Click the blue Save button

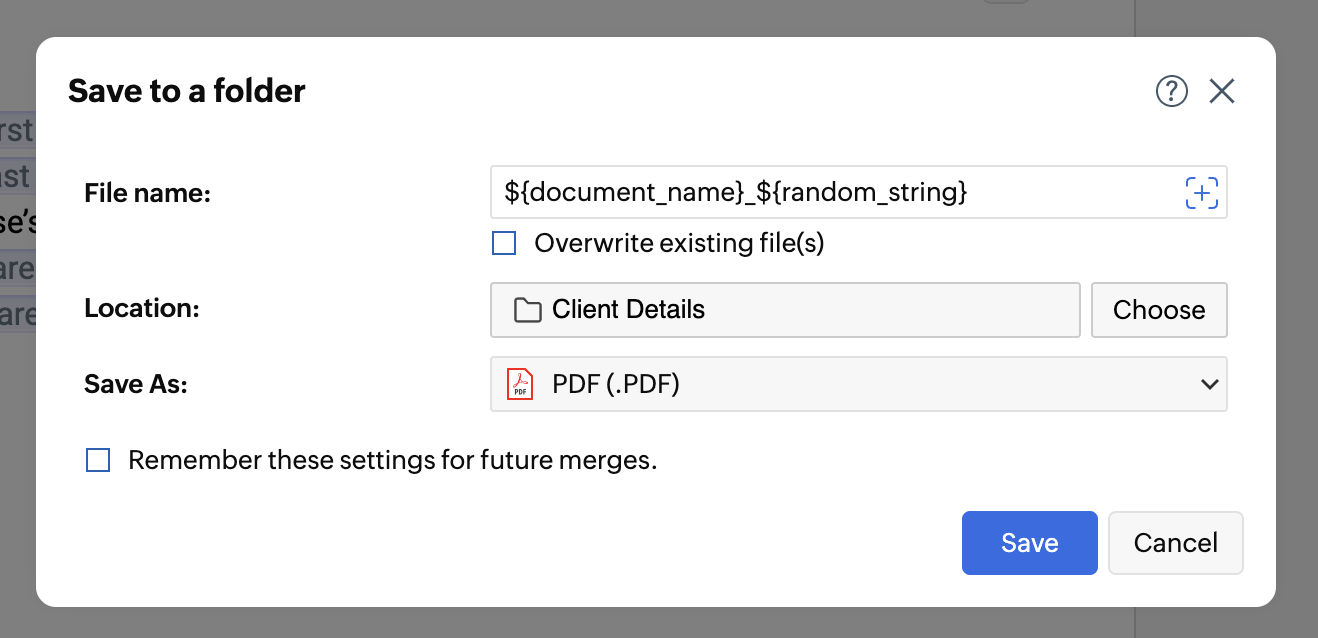tap(1029, 543)
